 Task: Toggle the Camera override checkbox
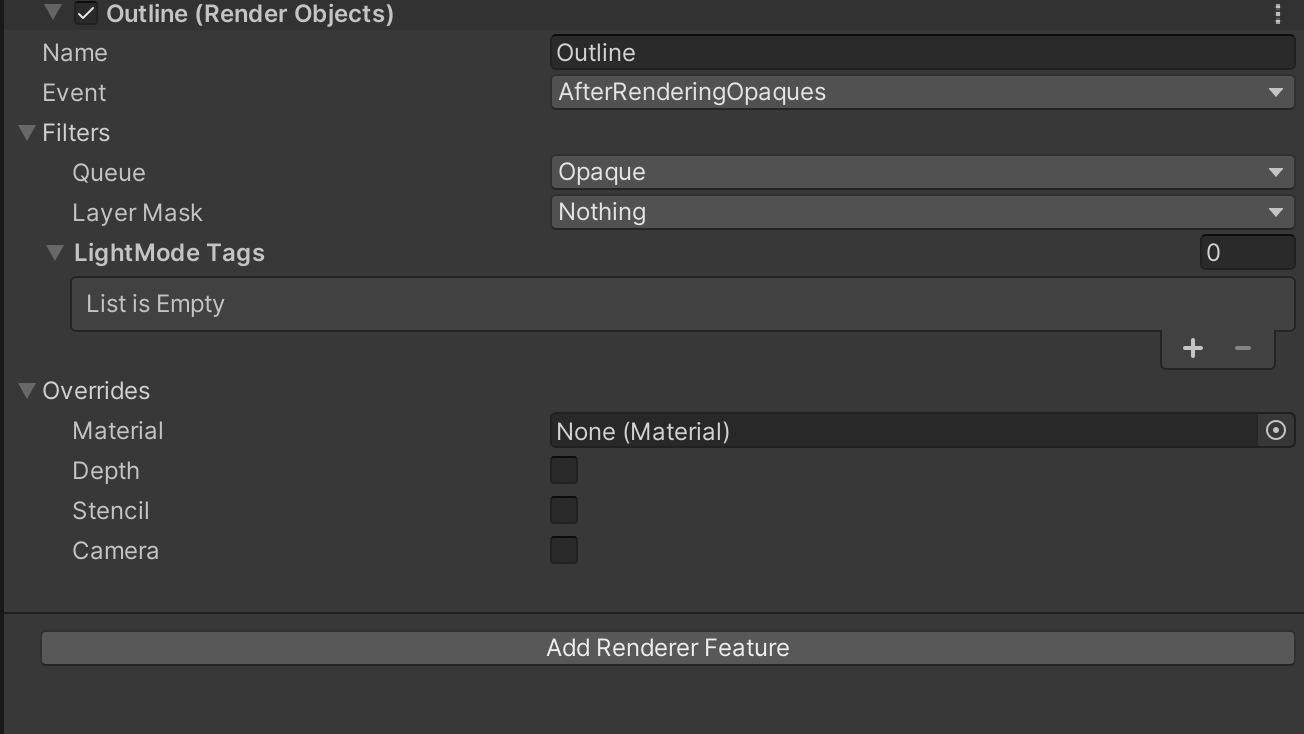[x=564, y=550]
